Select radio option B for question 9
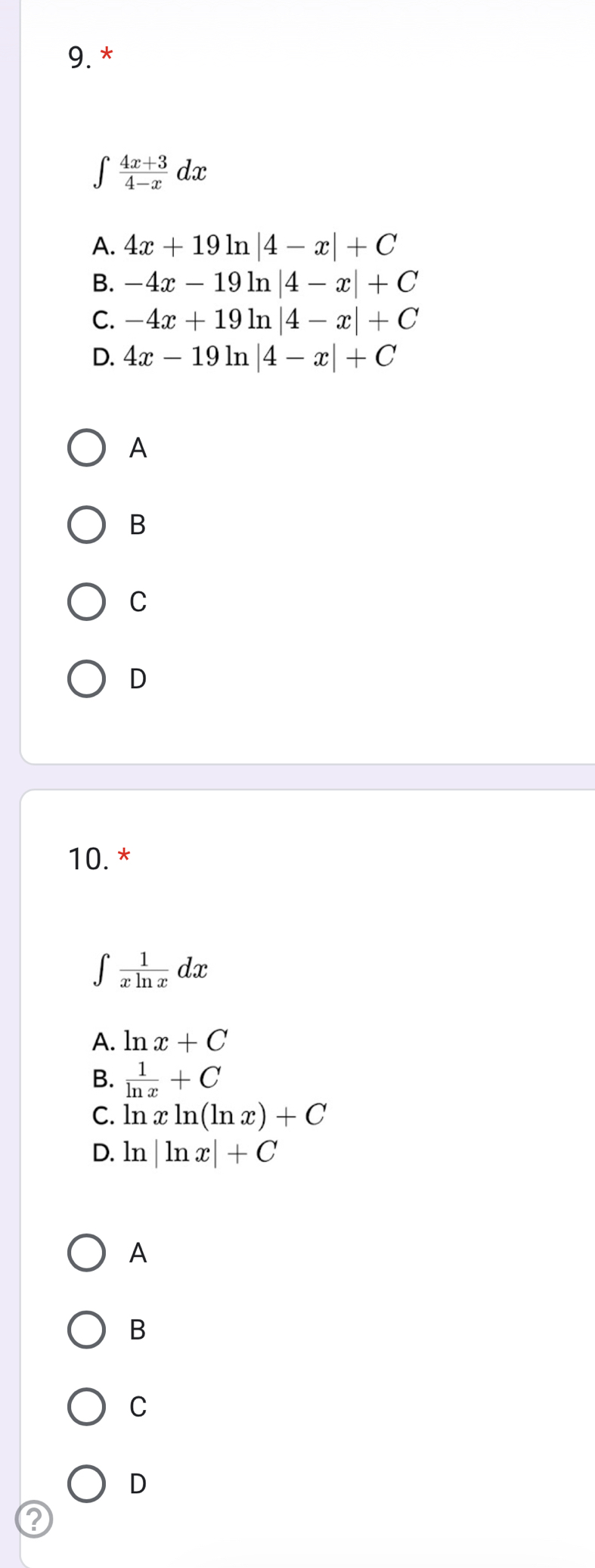 coord(87,525)
